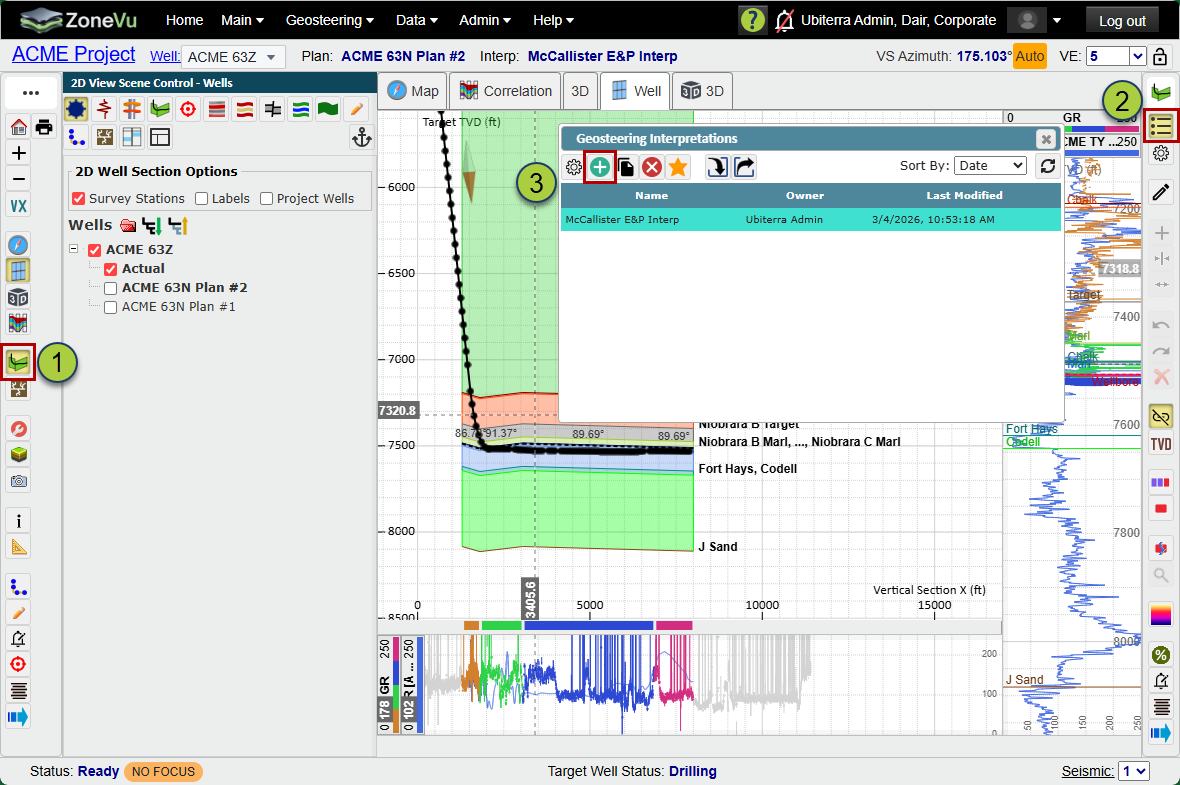Mark the interpretation as starred with the star icon
1180x785 pixels.
[x=678, y=167]
